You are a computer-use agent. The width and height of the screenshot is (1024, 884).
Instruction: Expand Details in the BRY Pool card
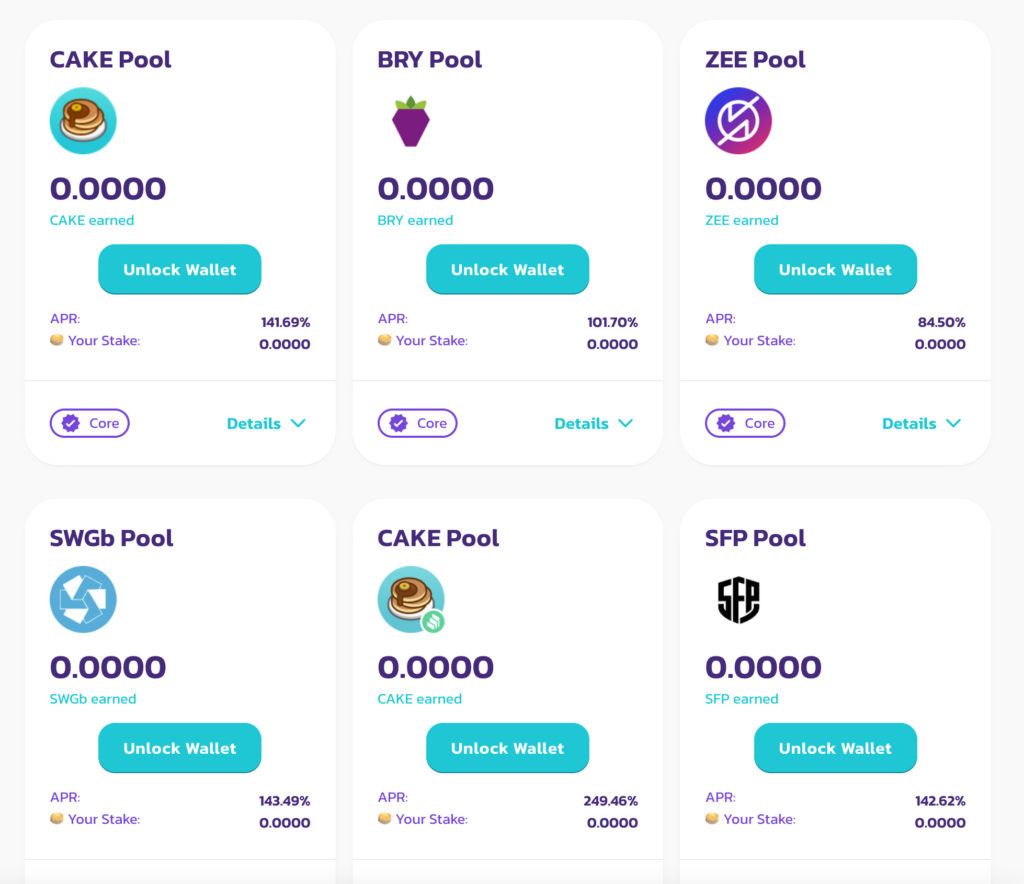[x=594, y=424]
